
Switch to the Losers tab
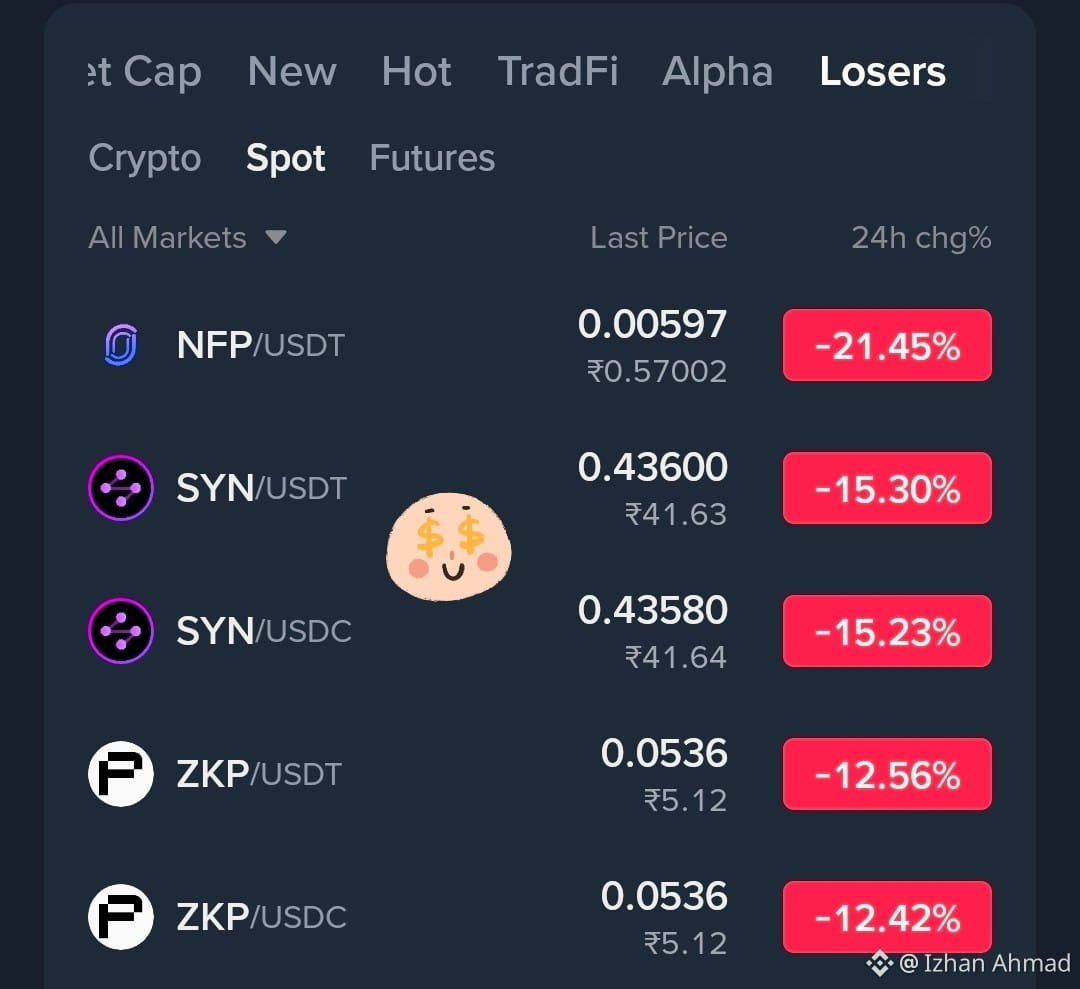pos(882,72)
